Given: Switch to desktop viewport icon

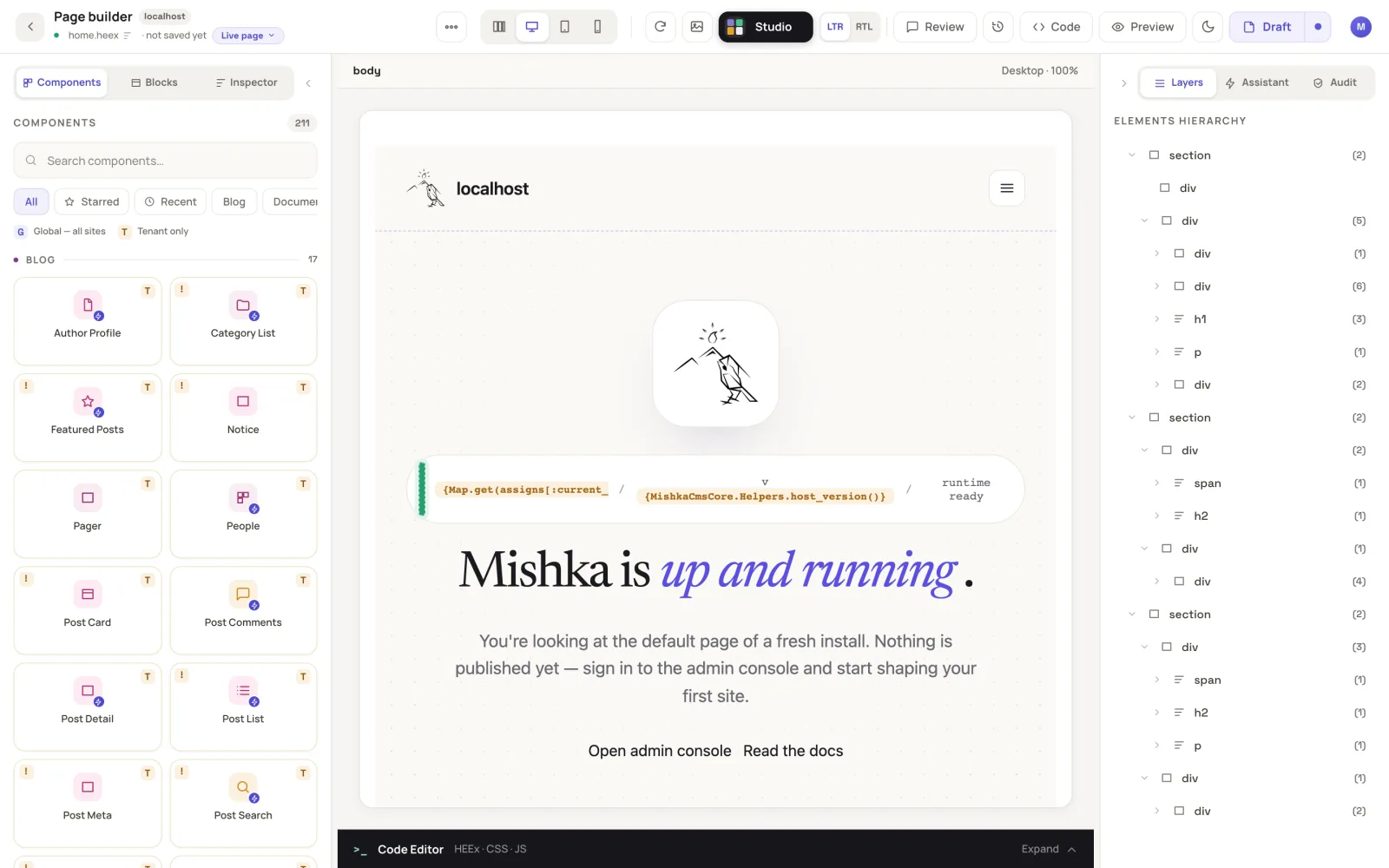Looking at the screenshot, I should 532,27.
